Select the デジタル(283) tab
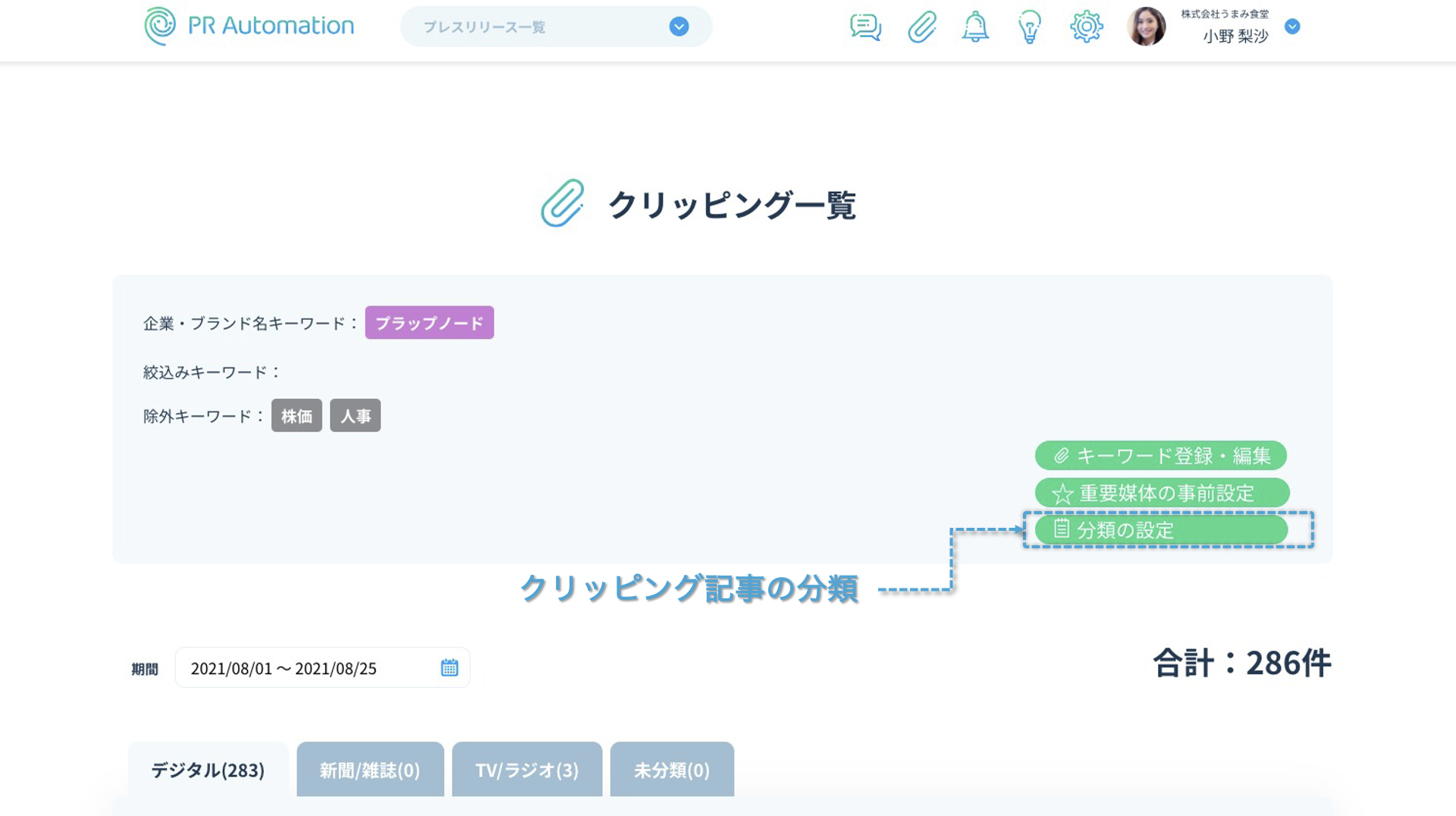The width and height of the screenshot is (1456, 816). click(208, 770)
